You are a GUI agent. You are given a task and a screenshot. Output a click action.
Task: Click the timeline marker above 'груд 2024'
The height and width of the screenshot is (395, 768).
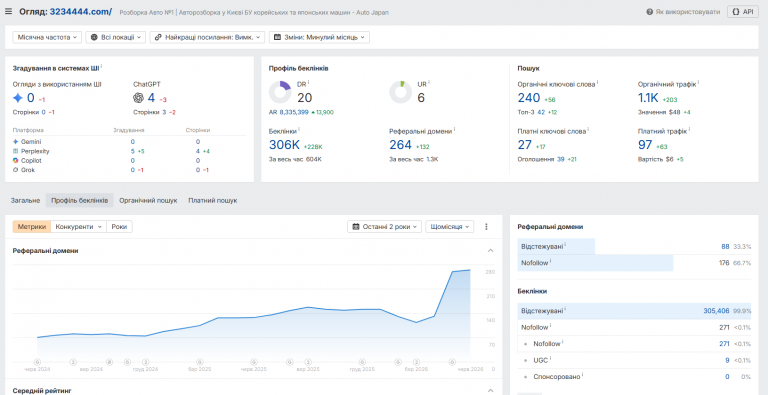click(145, 362)
